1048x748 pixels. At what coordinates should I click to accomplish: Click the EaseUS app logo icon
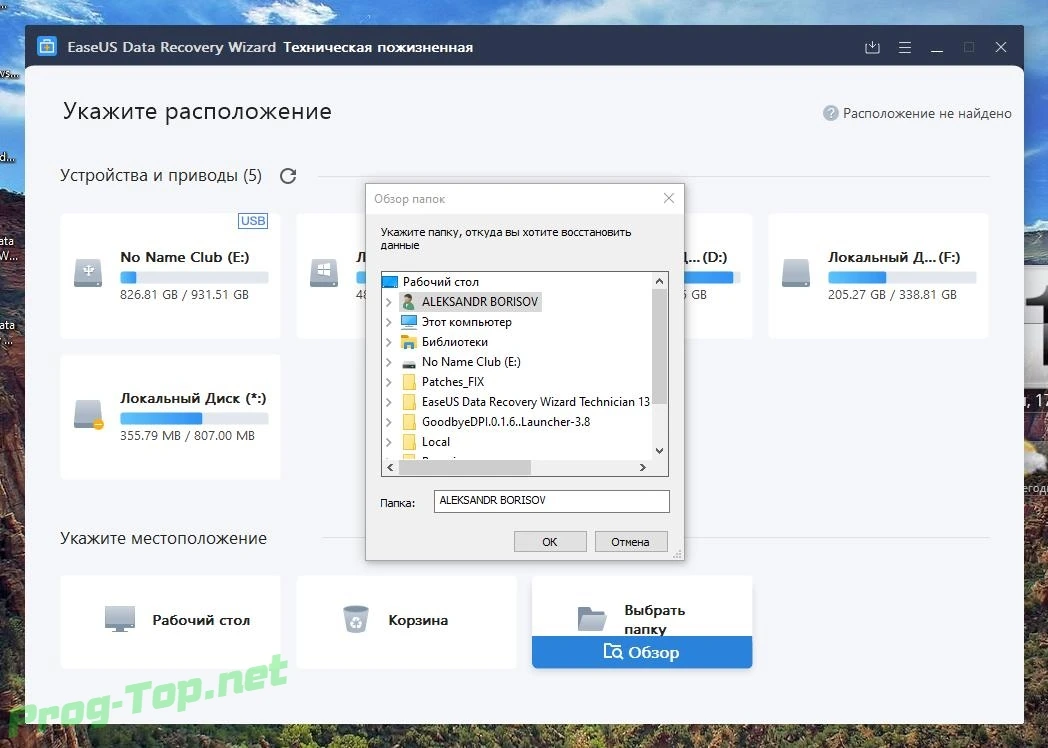coord(47,47)
